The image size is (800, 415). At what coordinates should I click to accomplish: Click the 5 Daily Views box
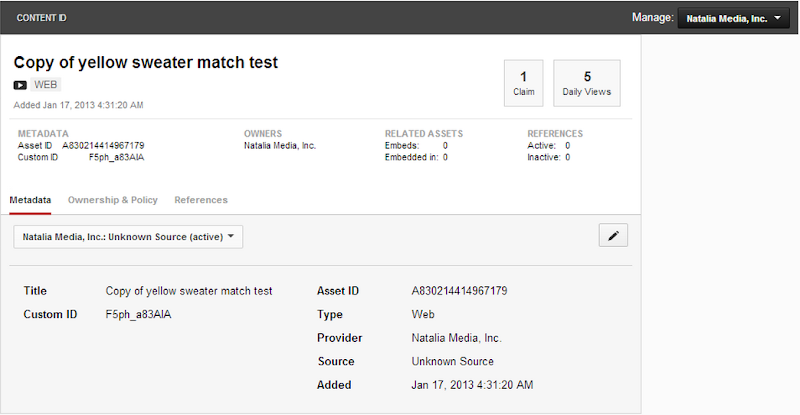pyautogui.click(x=587, y=83)
